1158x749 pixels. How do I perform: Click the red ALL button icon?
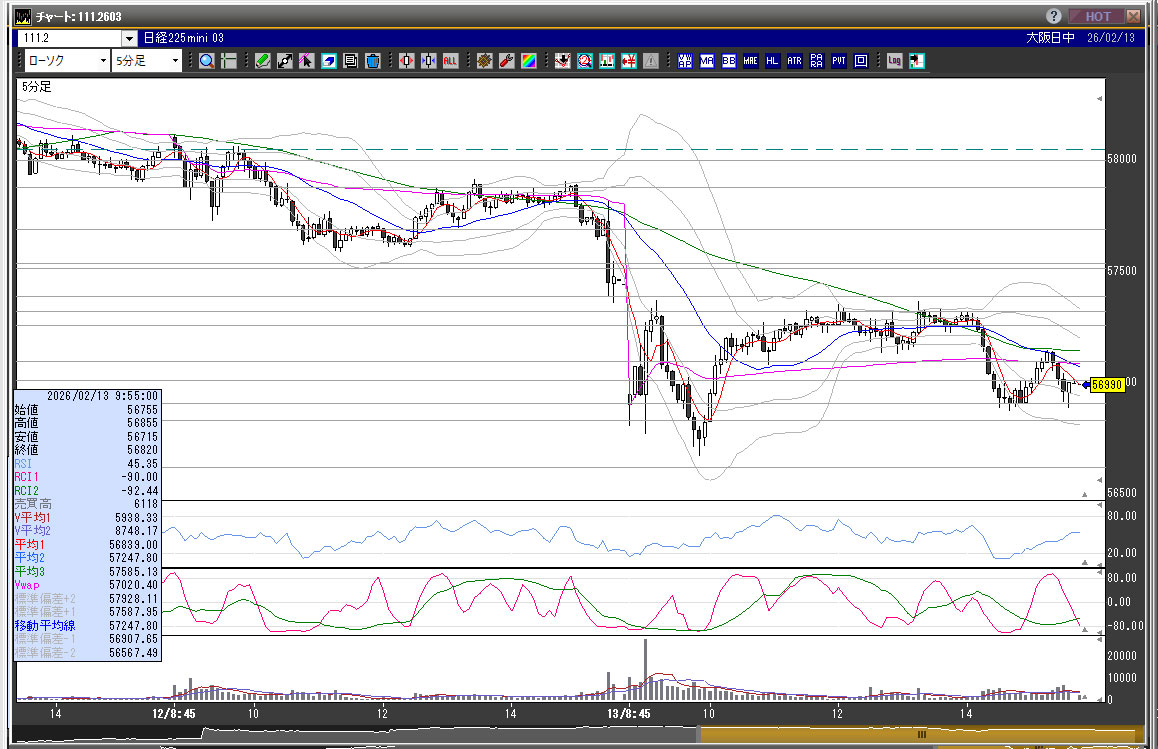450,61
